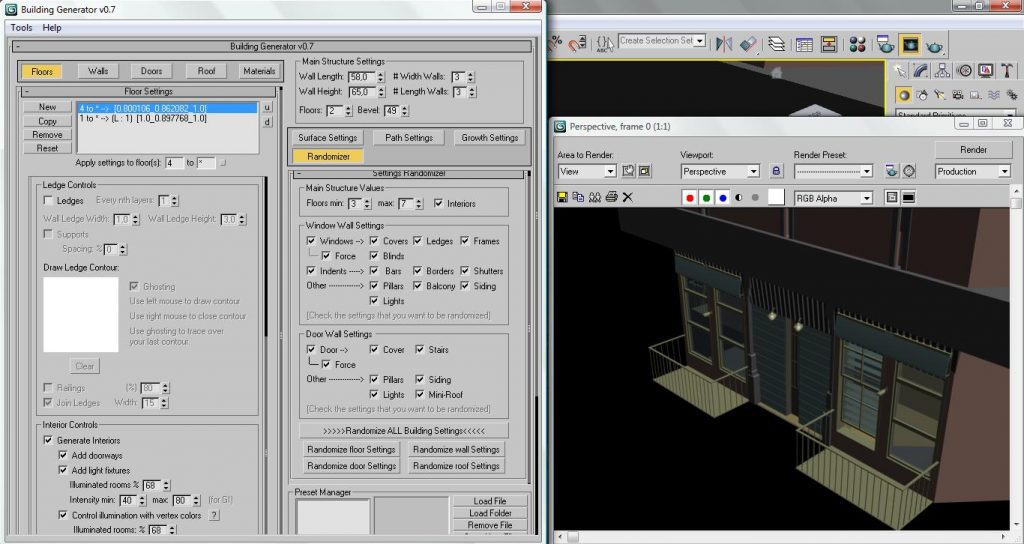1024x544 pixels.
Task: Uncheck the Balcony randomizer checkbox
Action: [417, 286]
